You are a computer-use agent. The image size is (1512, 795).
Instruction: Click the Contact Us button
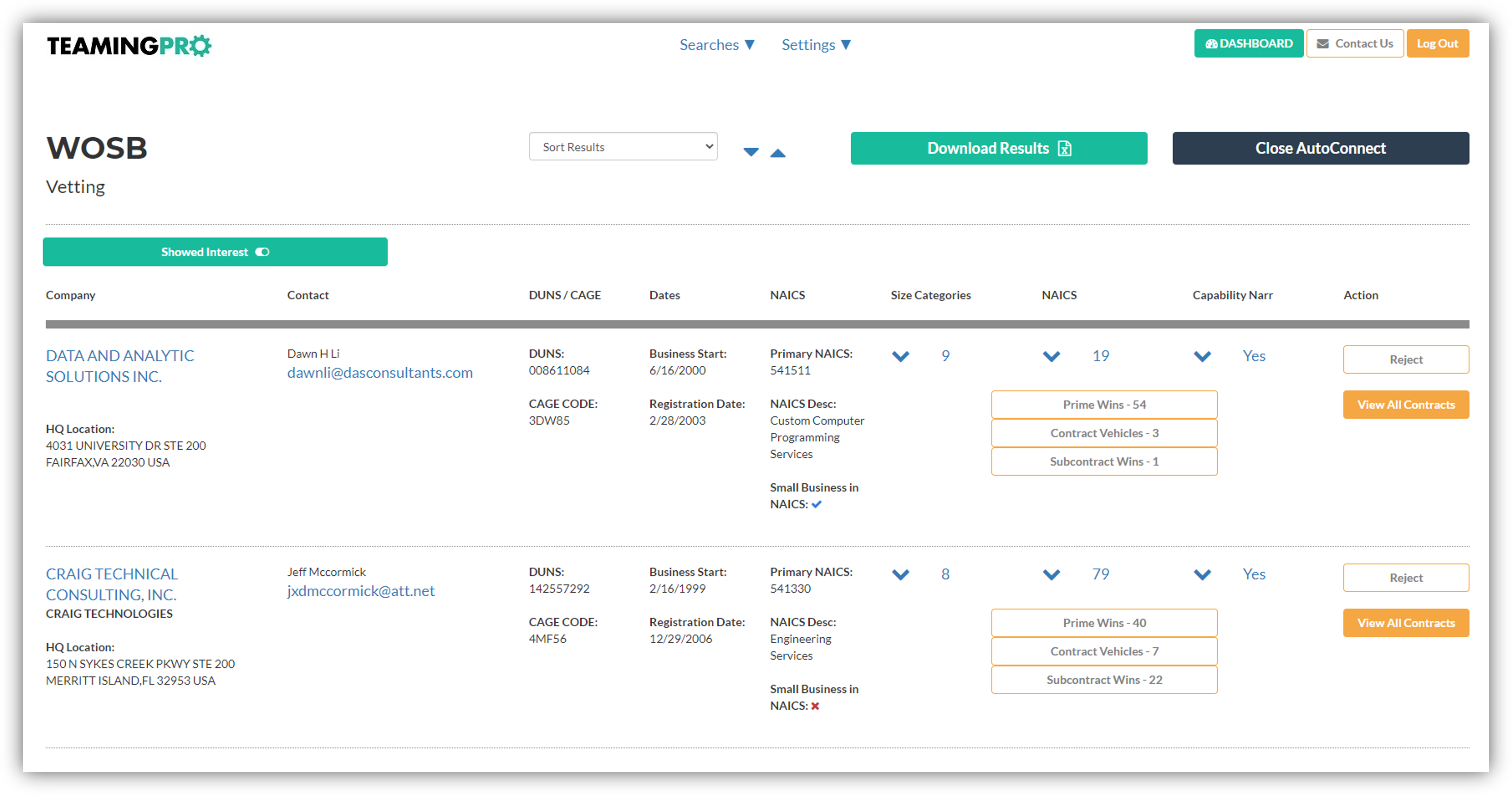[x=1355, y=44]
